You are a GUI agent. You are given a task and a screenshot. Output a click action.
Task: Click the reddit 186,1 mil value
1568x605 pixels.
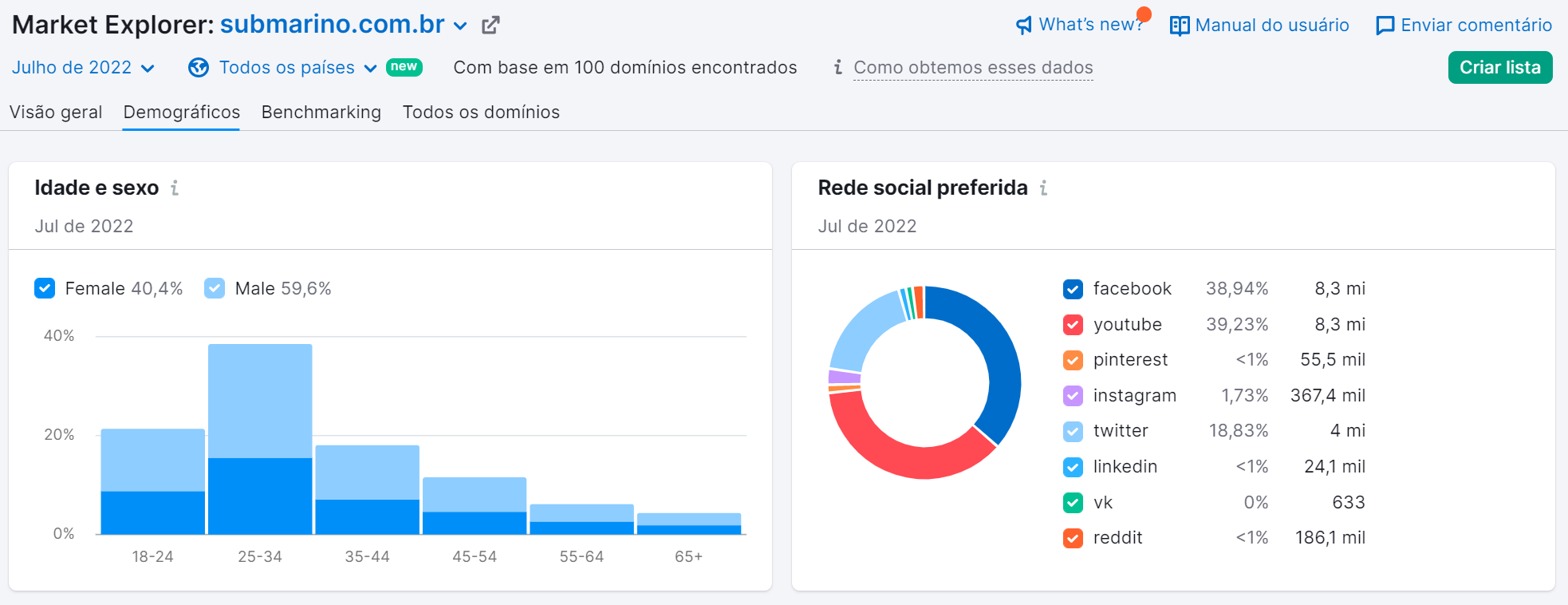1330,538
